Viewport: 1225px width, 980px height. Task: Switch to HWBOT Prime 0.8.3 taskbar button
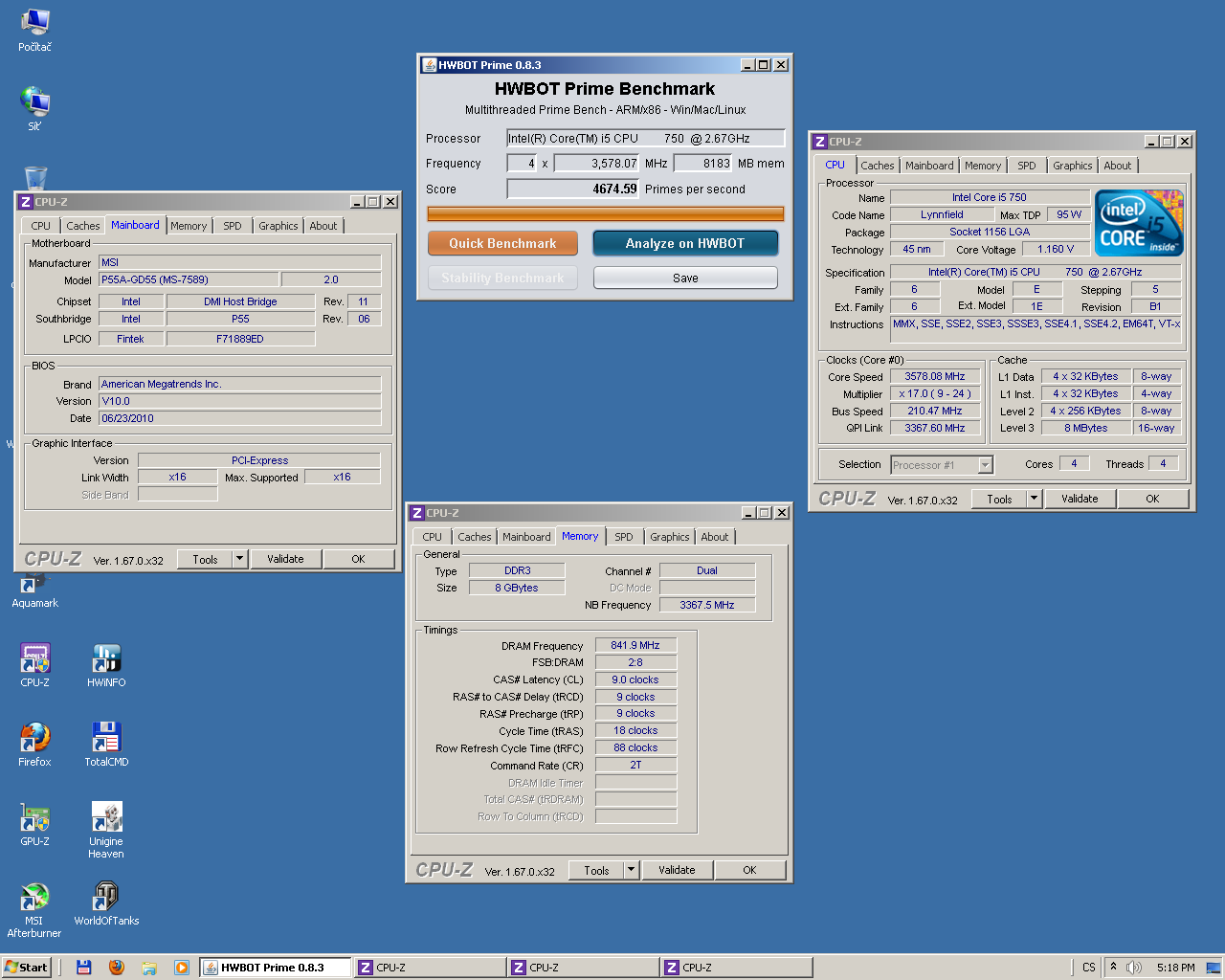275,968
